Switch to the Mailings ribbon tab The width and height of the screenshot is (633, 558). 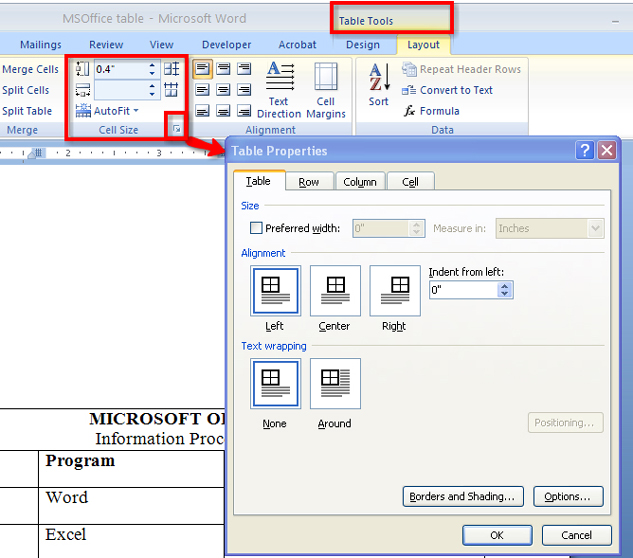point(41,44)
